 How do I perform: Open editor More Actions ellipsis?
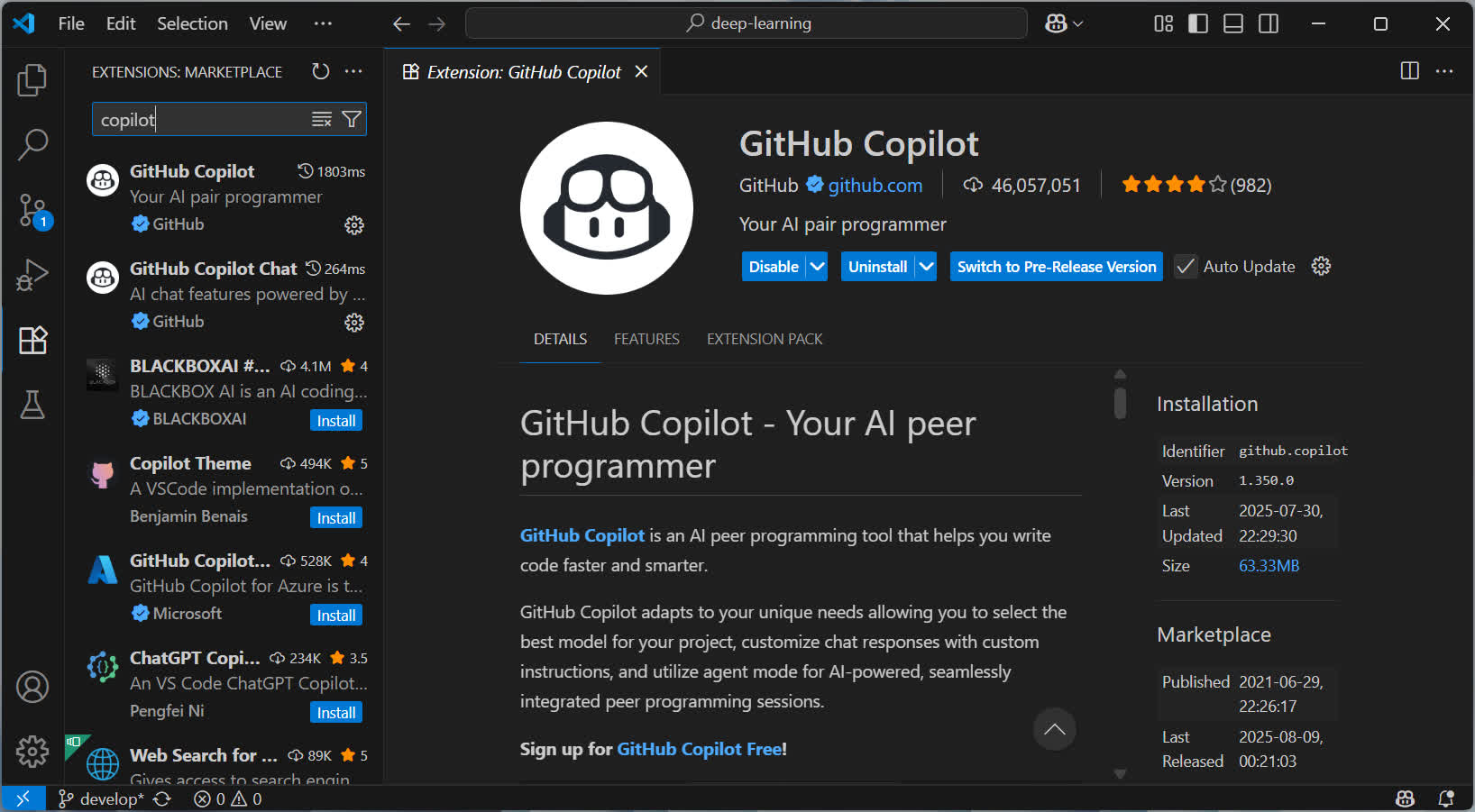(1444, 71)
